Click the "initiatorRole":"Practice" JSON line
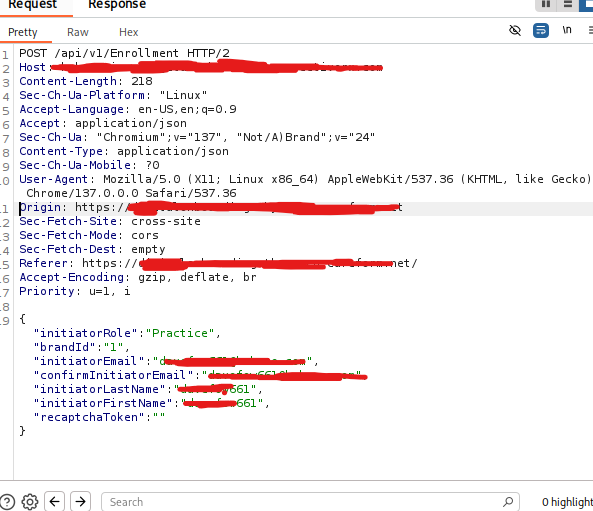The width and height of the screenshot is (593, 511). [x=127, y=333]
